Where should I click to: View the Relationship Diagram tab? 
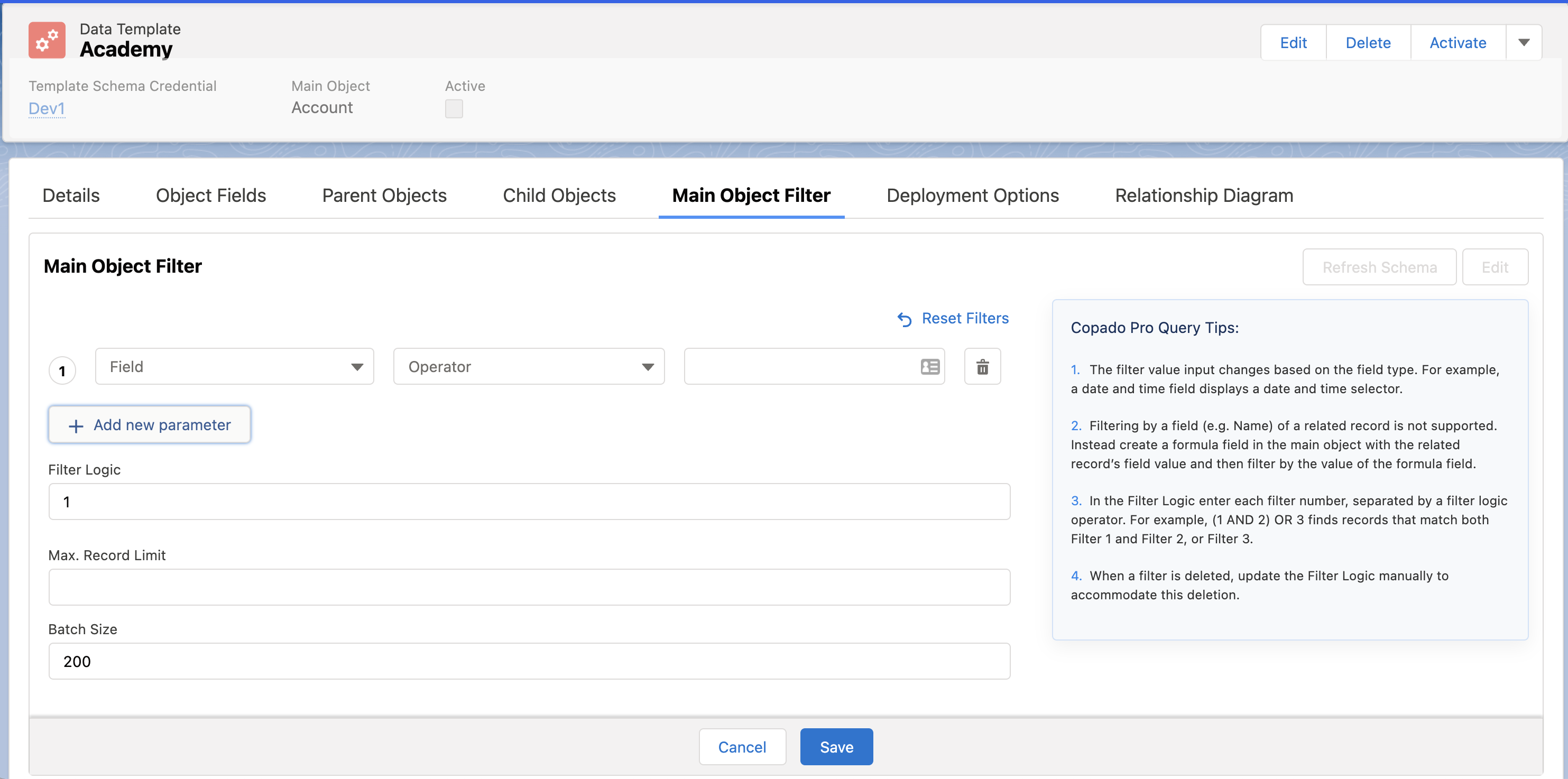pos(1204,196)
